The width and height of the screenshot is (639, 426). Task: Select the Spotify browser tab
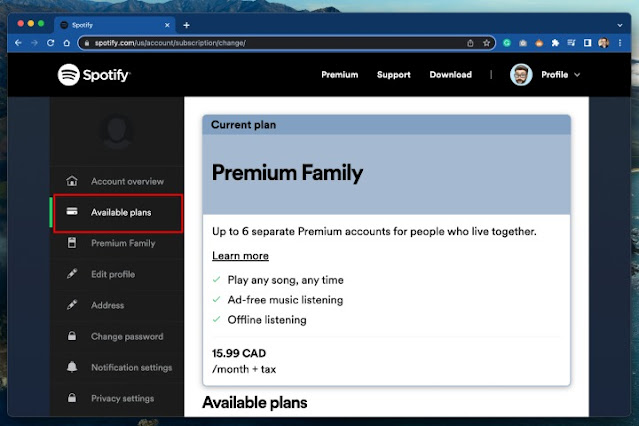click(115, 25)
